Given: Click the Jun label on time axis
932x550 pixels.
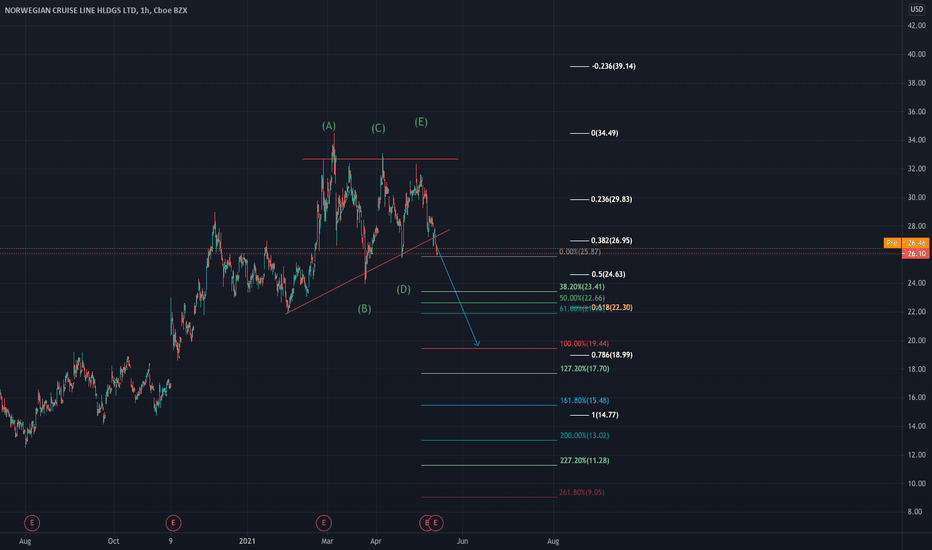Looking at the screenshot, I should (x=462, y=541).
